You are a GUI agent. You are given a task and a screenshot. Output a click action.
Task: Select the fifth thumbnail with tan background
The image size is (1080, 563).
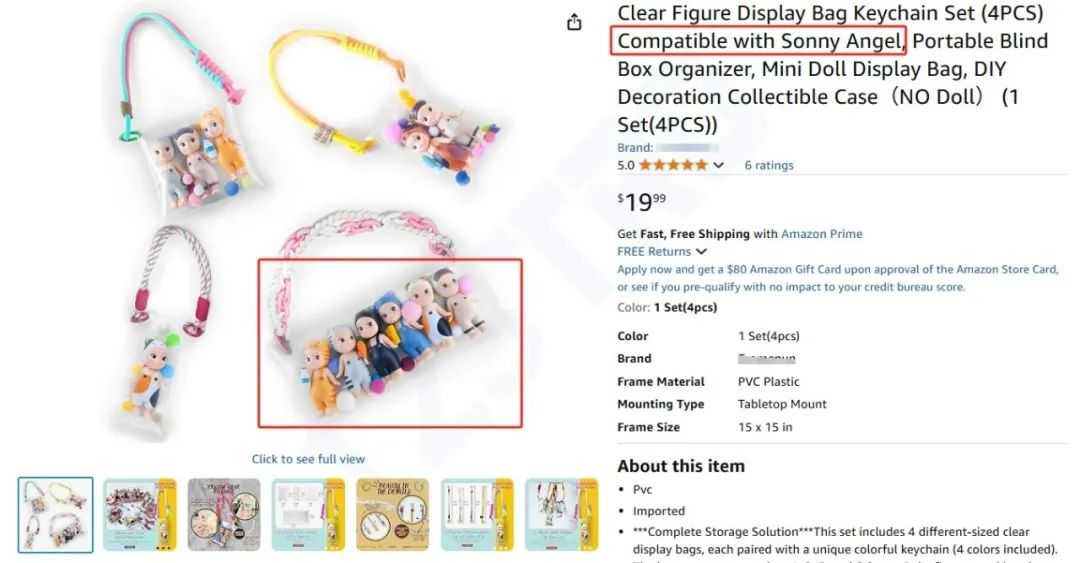pos(393,514)
